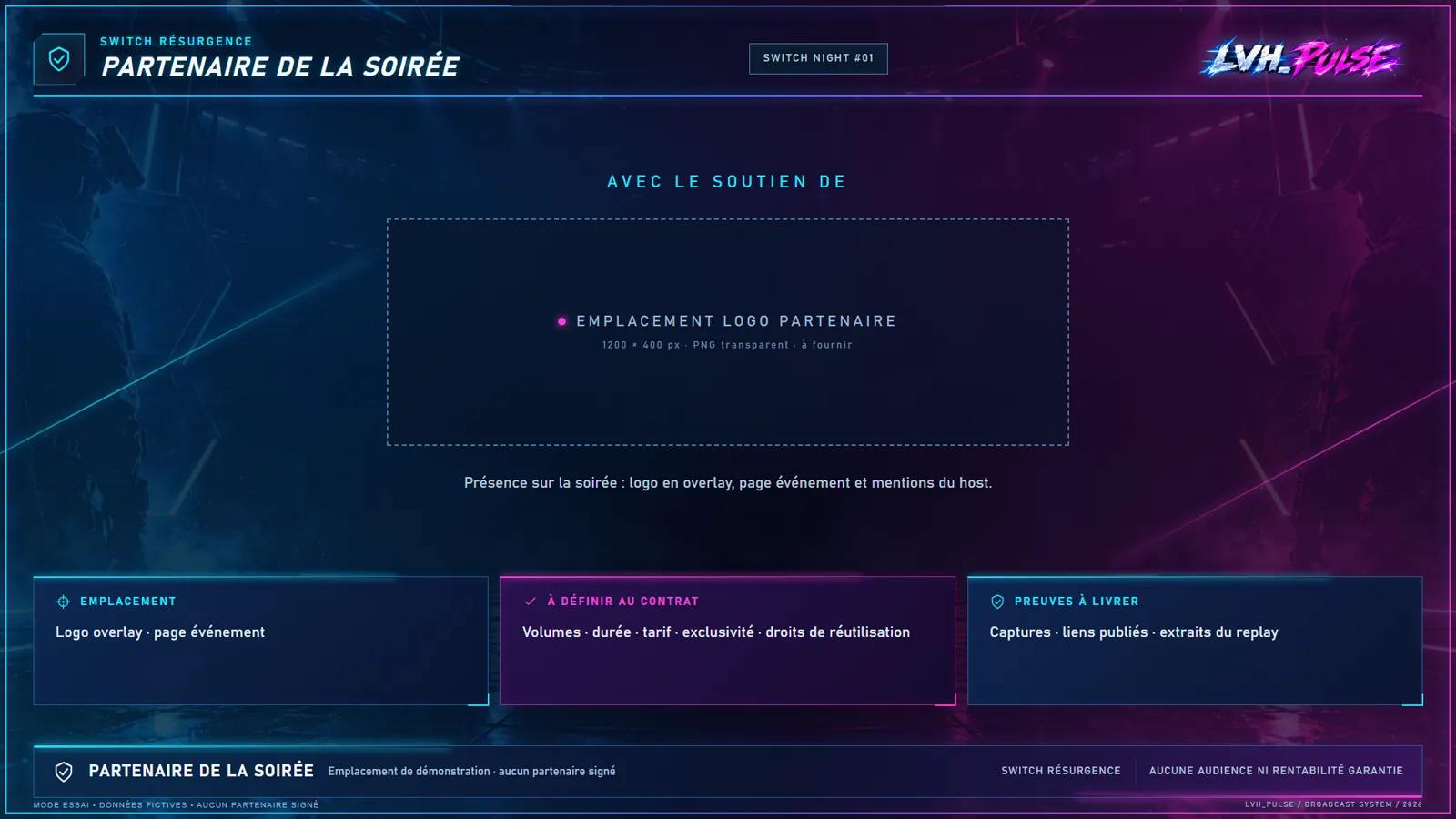Image resolution: width=1456 pixels, height=819 pixels.
Task: Click the 'PREUVES À LIVRER' card title
Action: pyautogui.click(x=1077, y=602)
